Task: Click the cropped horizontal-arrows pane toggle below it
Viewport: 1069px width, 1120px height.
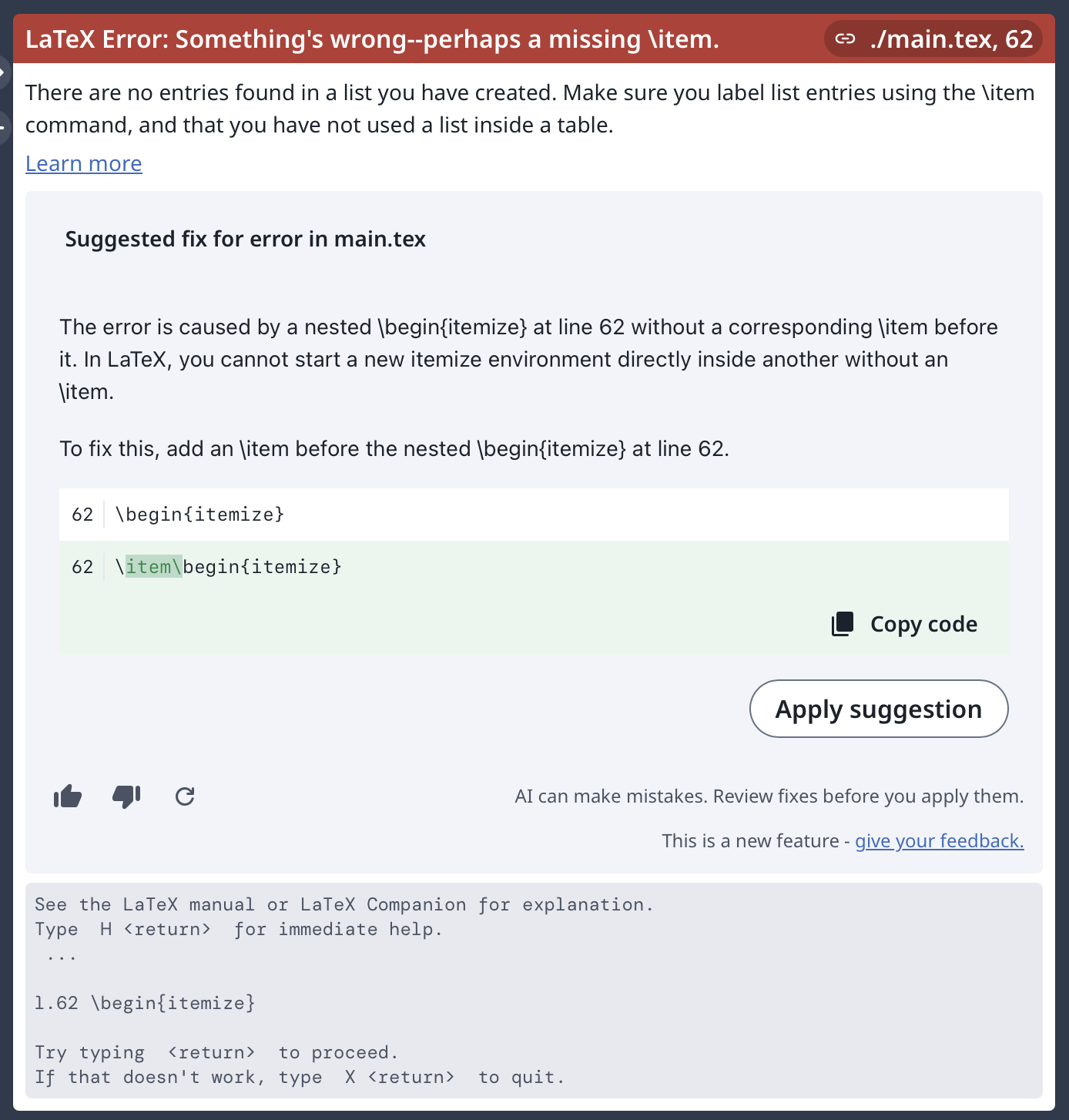Action: point(3,126)
